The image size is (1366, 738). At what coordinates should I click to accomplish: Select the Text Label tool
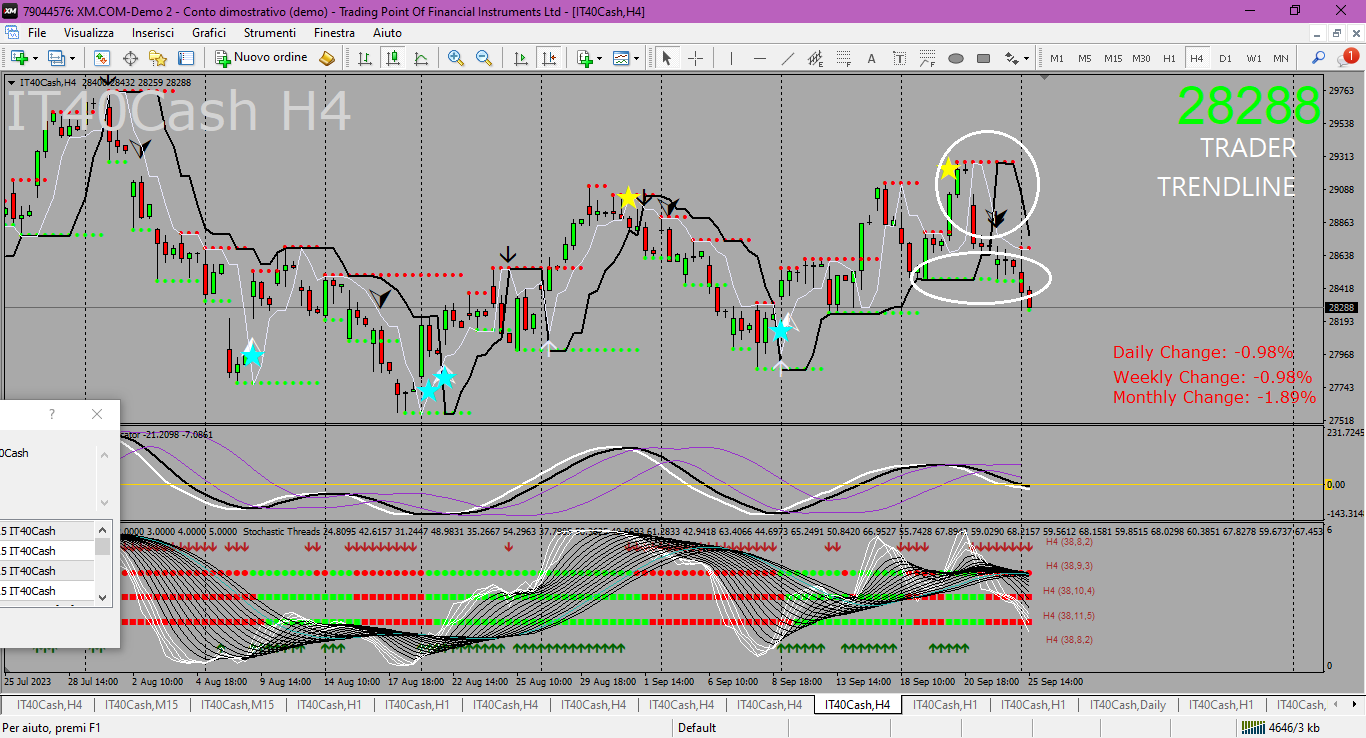tap(900, 58)
